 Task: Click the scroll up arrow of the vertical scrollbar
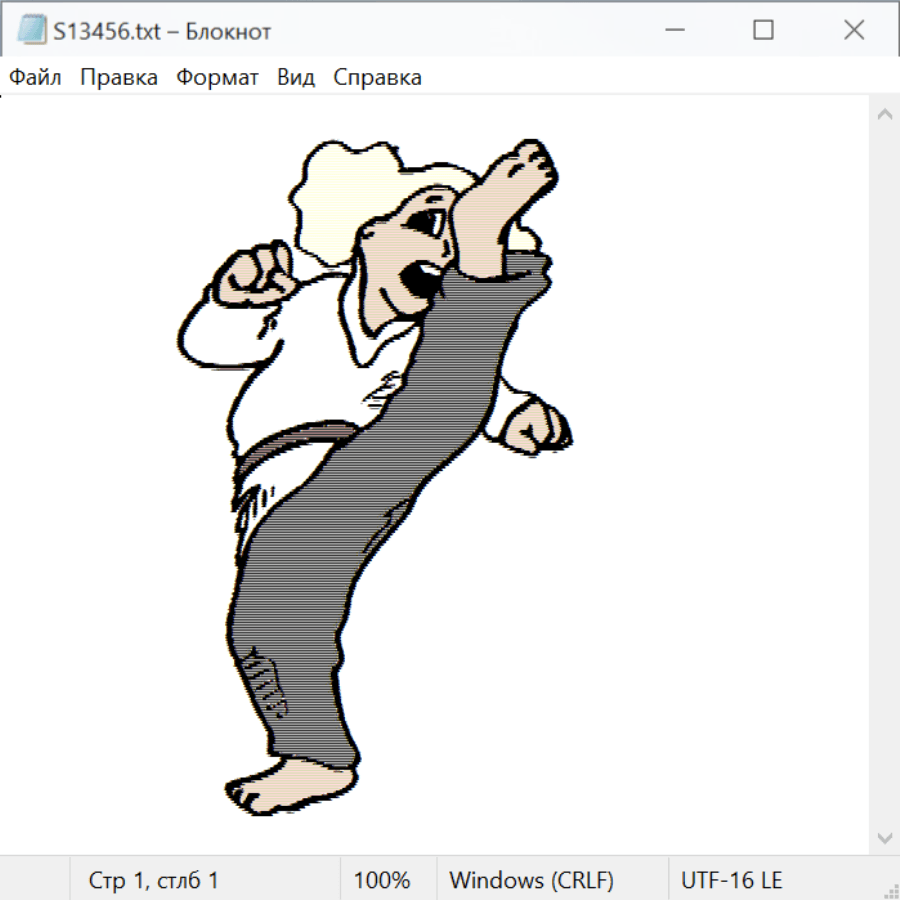884,114
